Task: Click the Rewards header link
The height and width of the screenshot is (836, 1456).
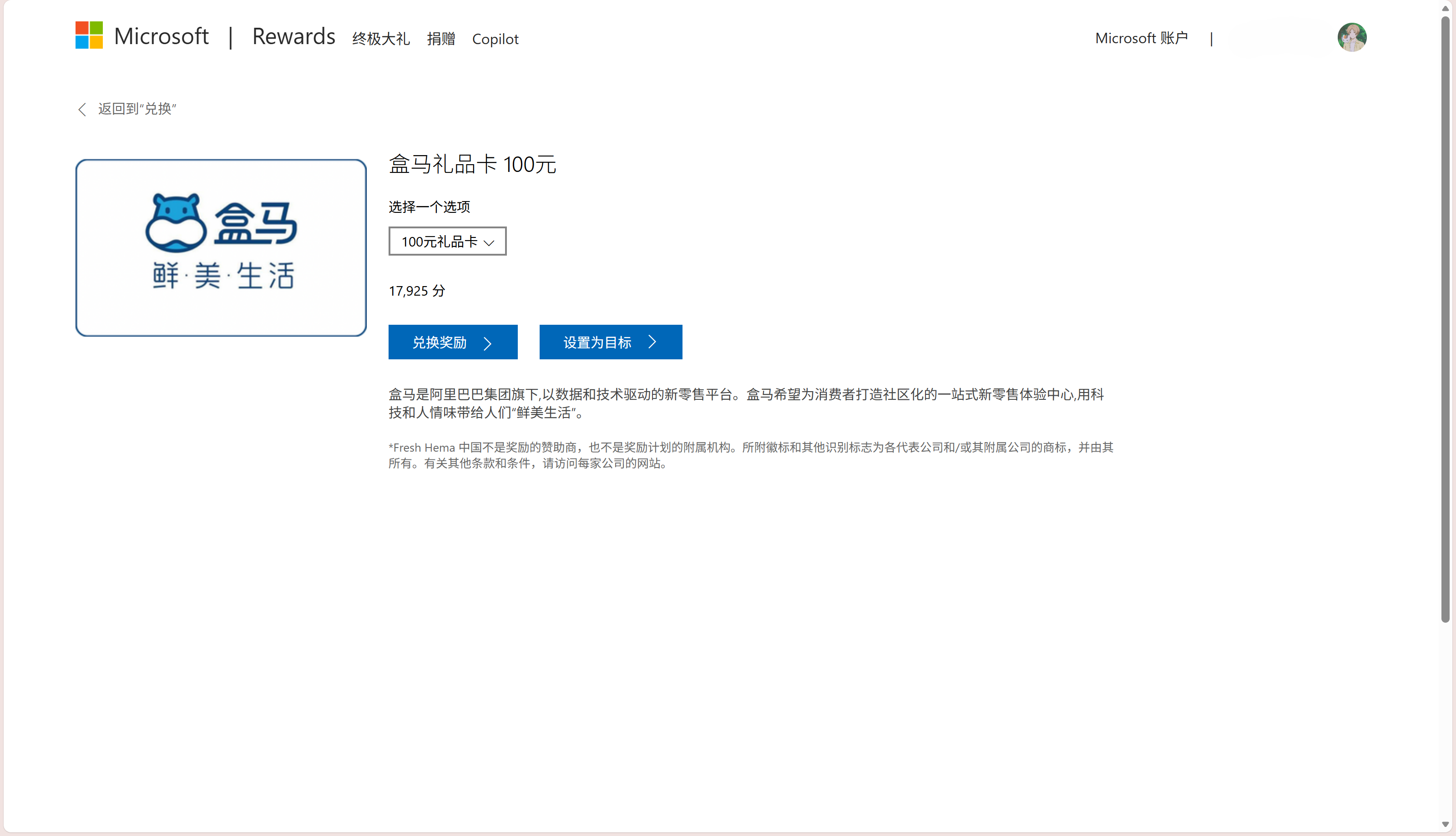Action: click(x=293, y=37)
